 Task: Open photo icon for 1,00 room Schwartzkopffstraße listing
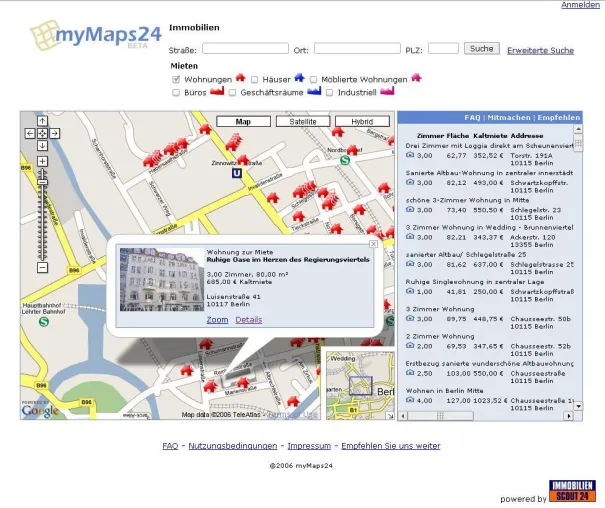410,291
